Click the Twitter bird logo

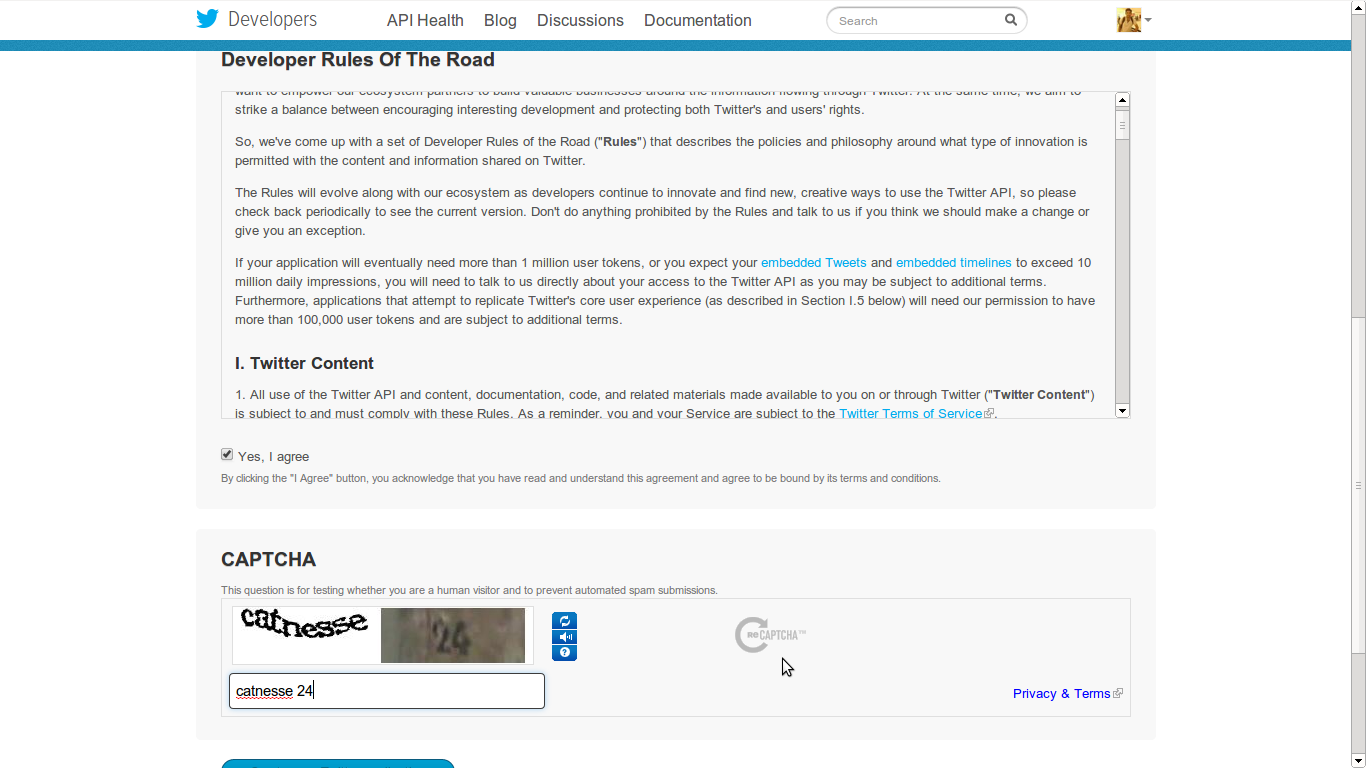[207, 19]
